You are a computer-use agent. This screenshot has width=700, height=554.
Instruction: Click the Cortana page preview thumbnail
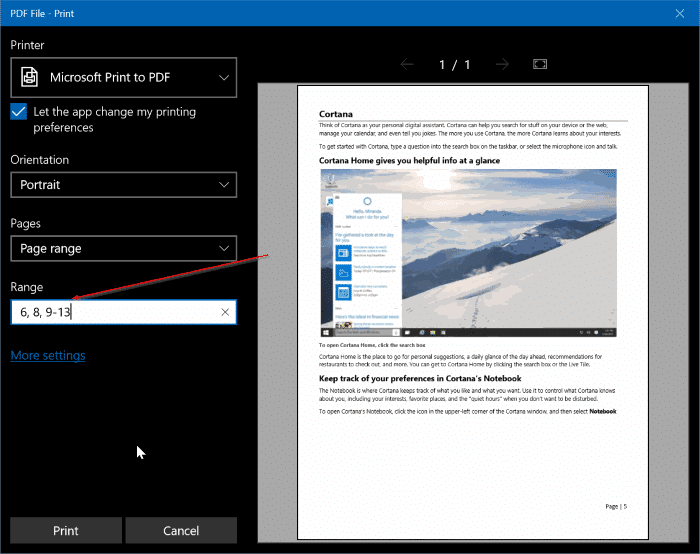[x=473, y=312]
